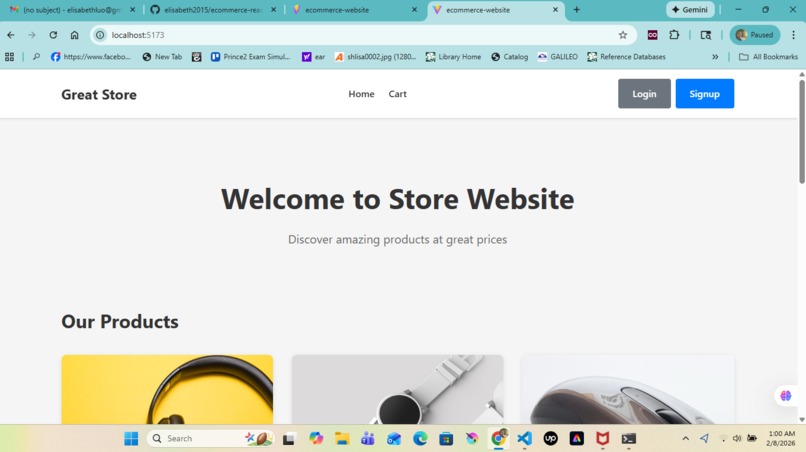Open Microsoft Teams from taskbar
The height and width of the screenshot is (452, 806).
[368, 439]
